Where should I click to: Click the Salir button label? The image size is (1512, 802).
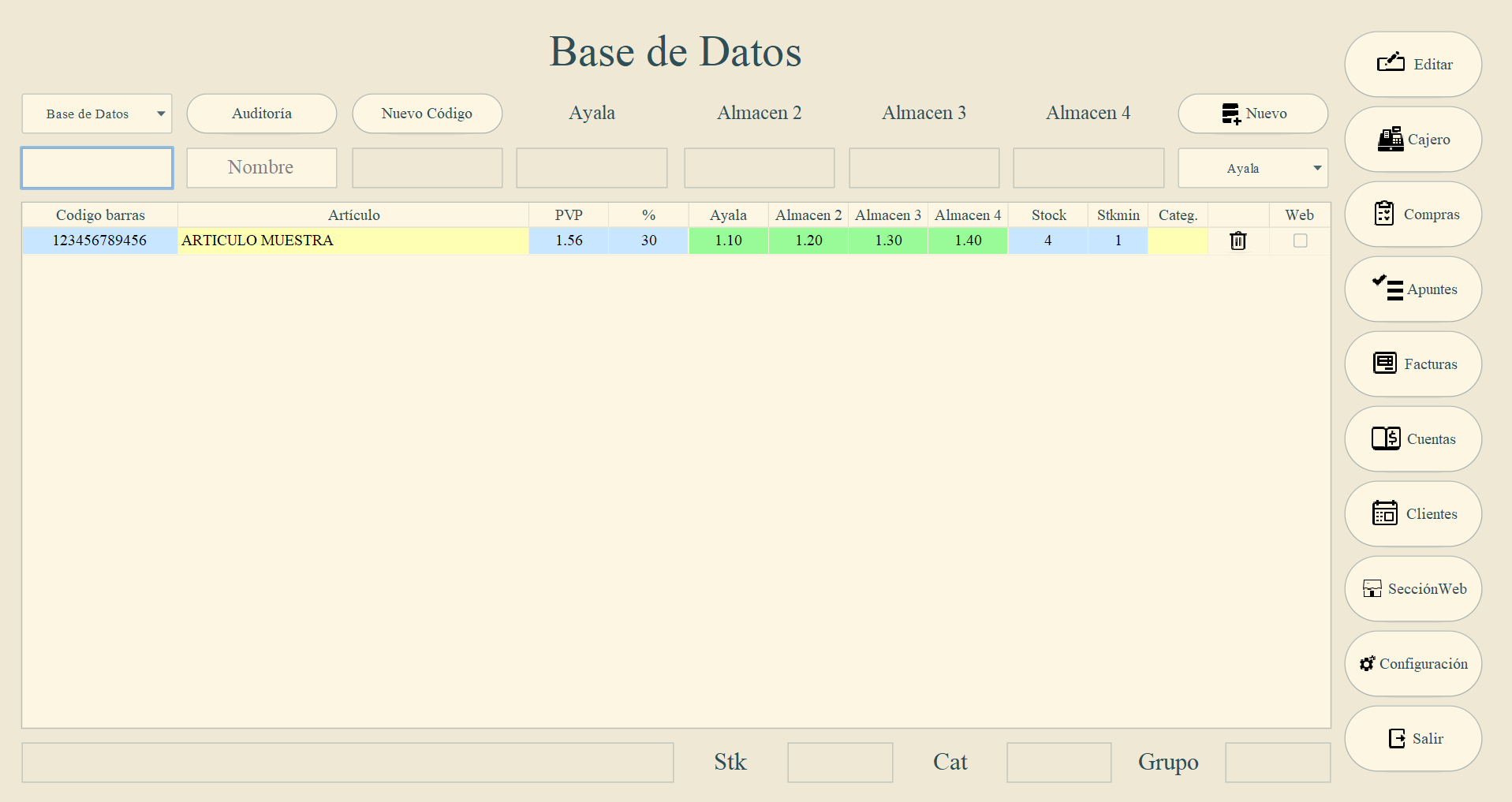tap(1428, 739)
